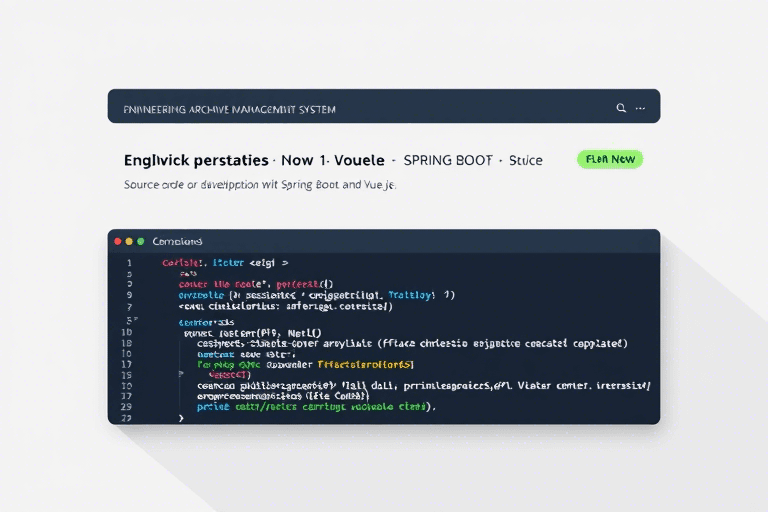Click the green maximize dot on code window

coord(141,241)
